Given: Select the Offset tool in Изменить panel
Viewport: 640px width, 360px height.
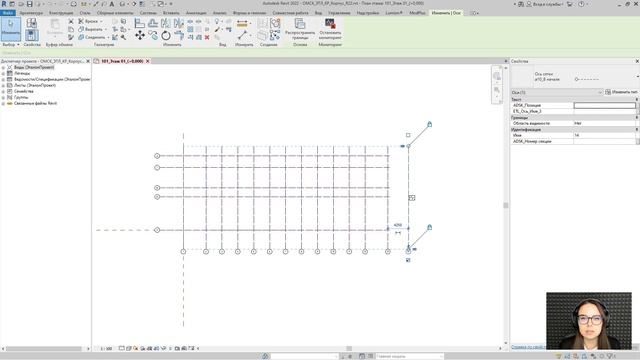Looking at the screenshot, I should pyautogui.click(x=153, y=23).
